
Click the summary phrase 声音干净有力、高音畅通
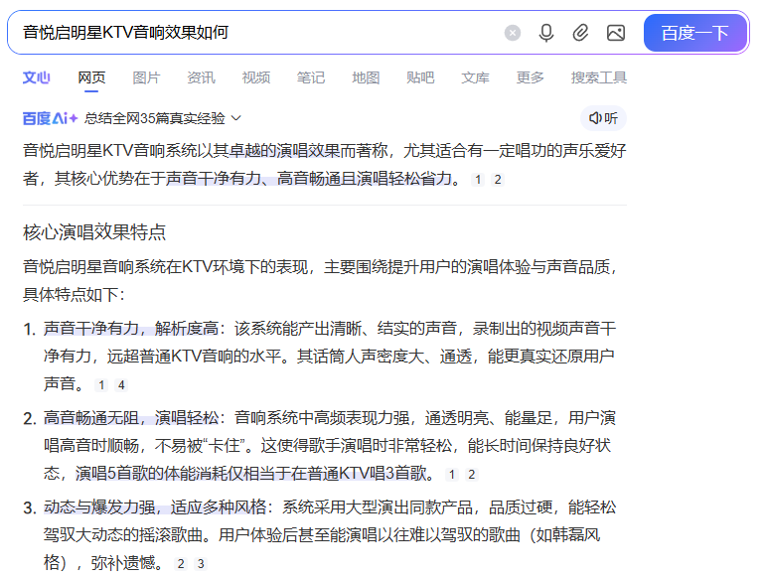click(253, 179)
